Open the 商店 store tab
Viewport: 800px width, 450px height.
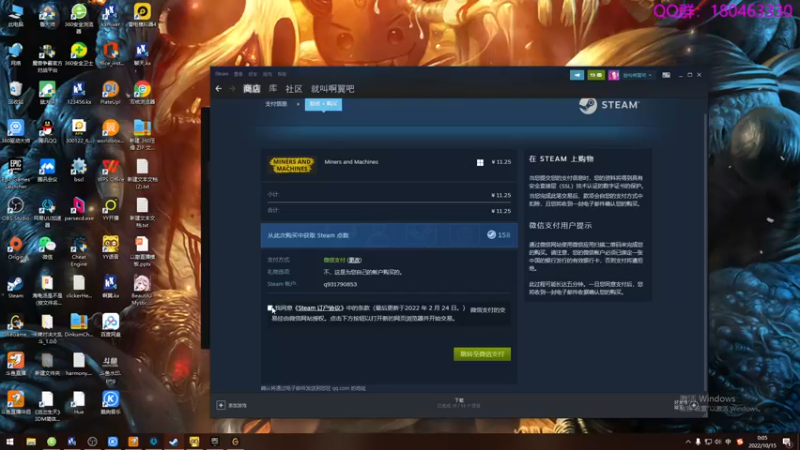click(252, 89)
